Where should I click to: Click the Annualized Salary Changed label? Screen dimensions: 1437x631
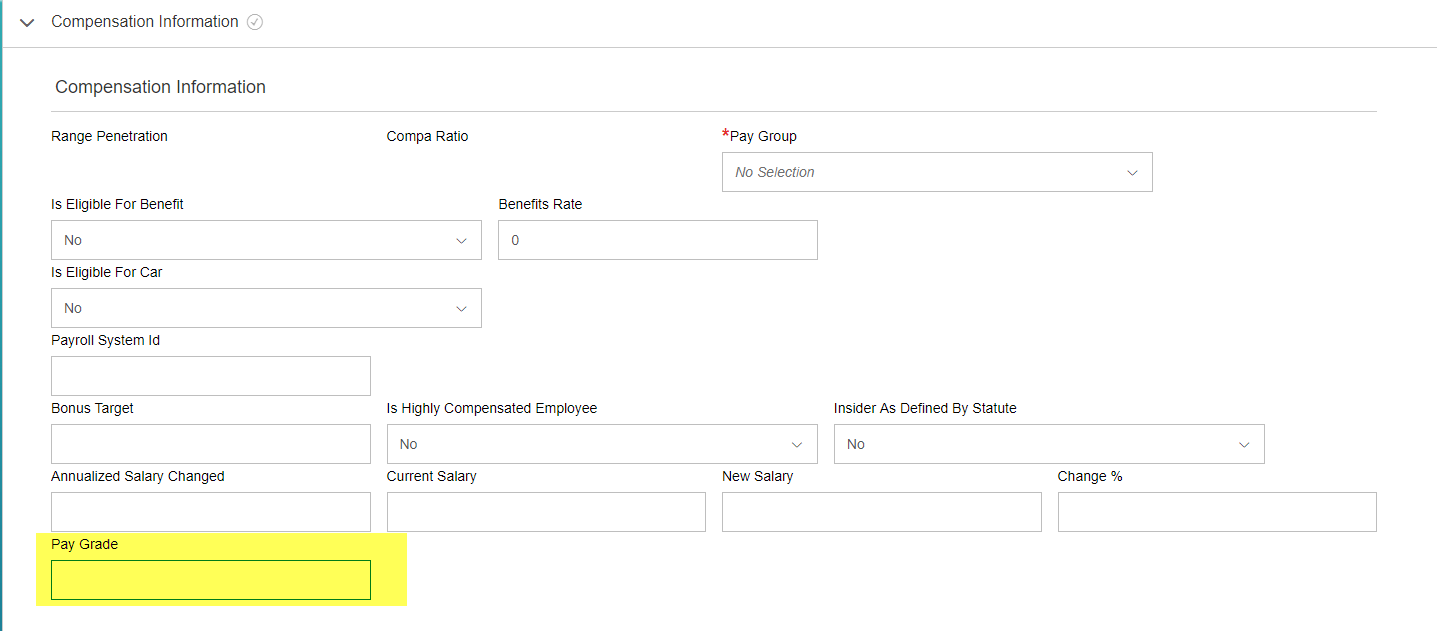pyautogui.click(x=138, y=476)
